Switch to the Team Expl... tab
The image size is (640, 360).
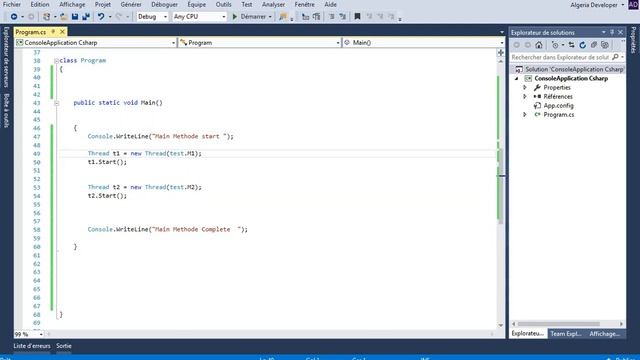point(565,333)
